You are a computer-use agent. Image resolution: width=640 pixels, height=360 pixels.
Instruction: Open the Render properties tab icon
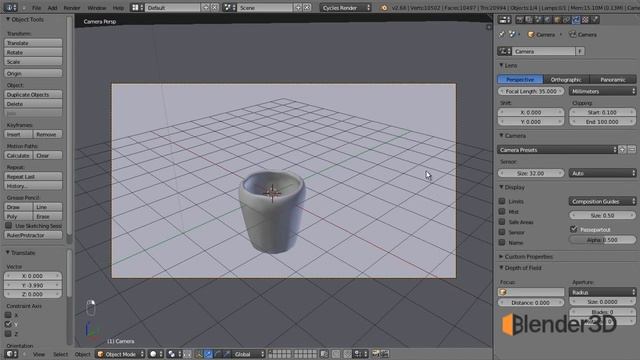click(x=520, y=20)
